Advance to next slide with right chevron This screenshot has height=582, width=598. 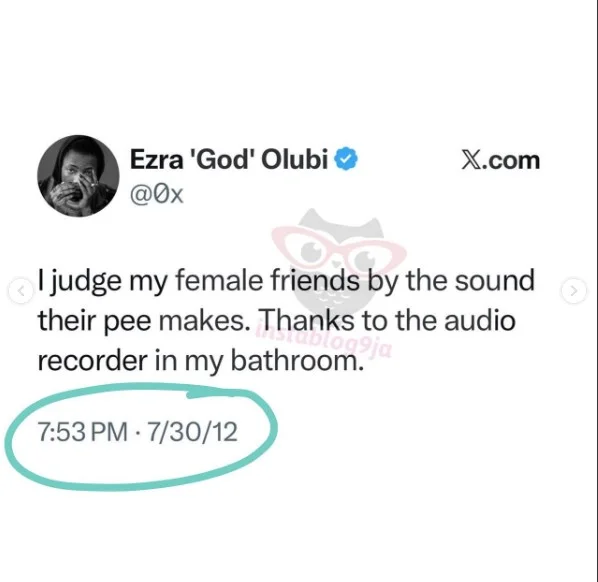(574, 291)
